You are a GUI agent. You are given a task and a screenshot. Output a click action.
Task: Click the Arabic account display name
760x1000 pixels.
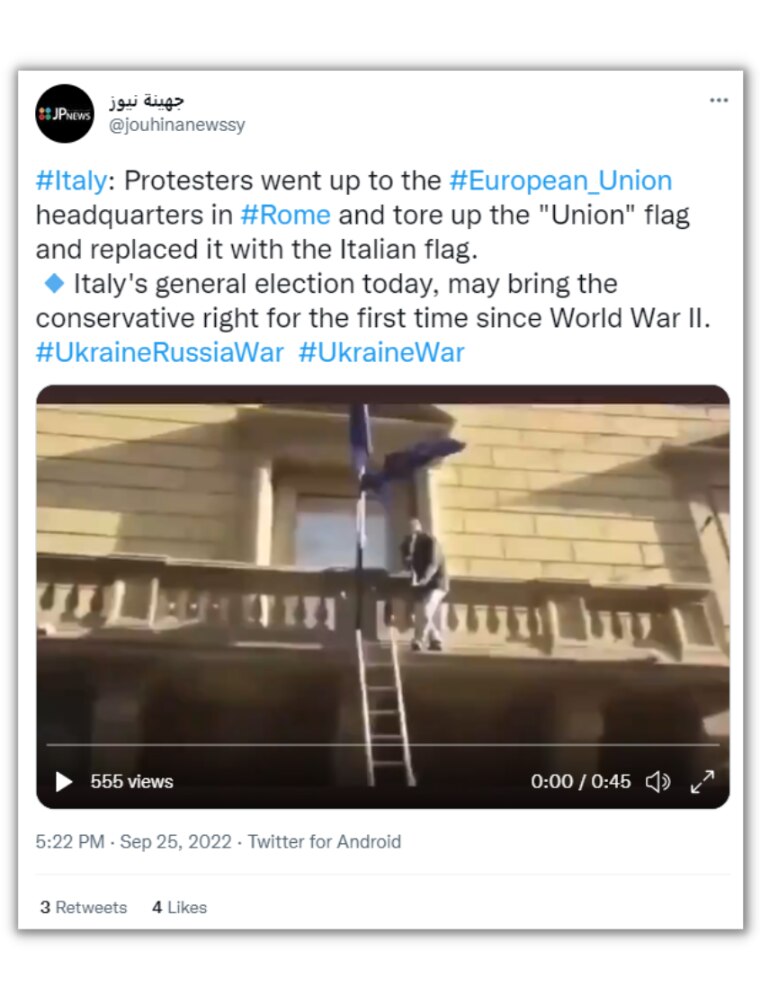tap(147, 101)
